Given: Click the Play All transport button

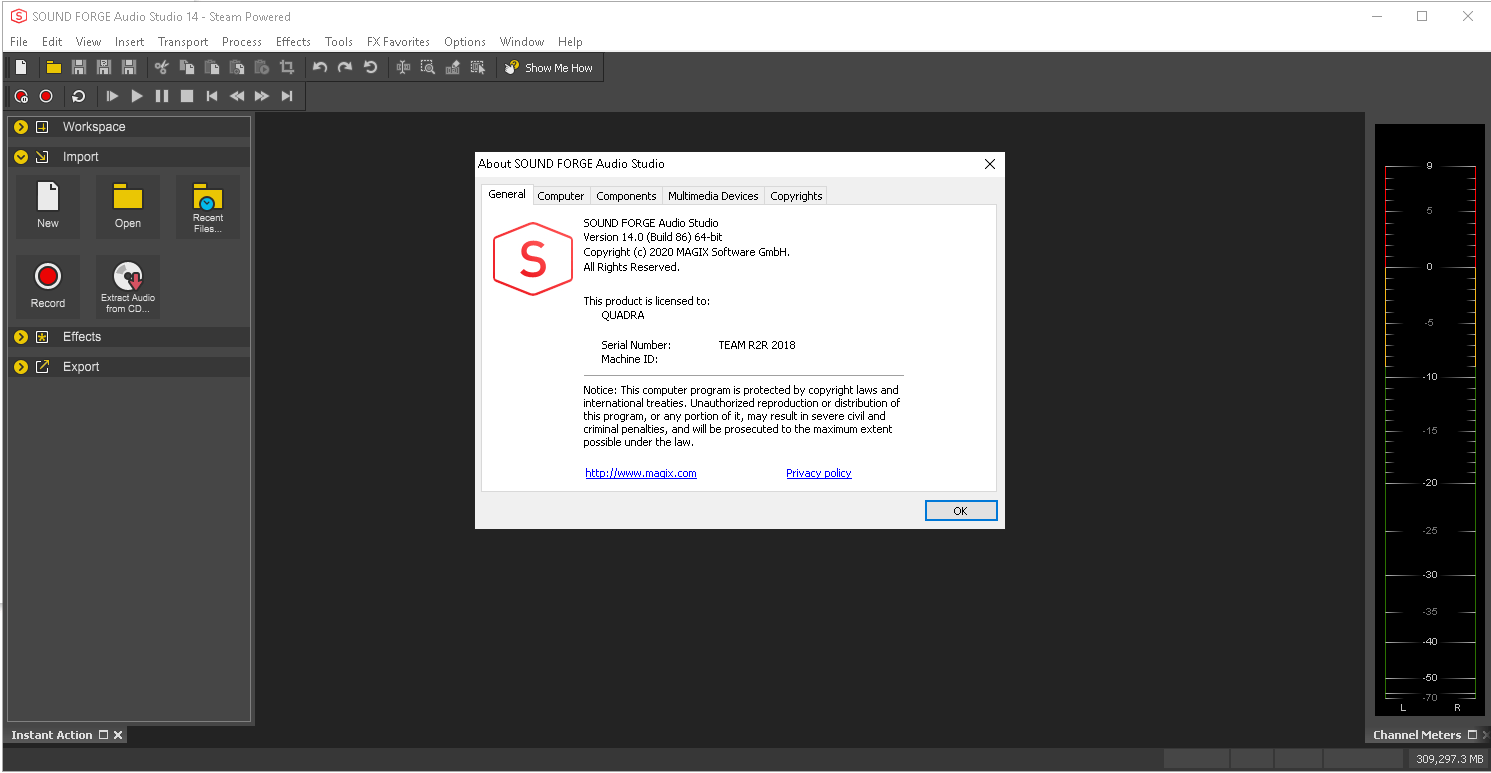Looking at the screenshot, I should click(x=112, y=96).
